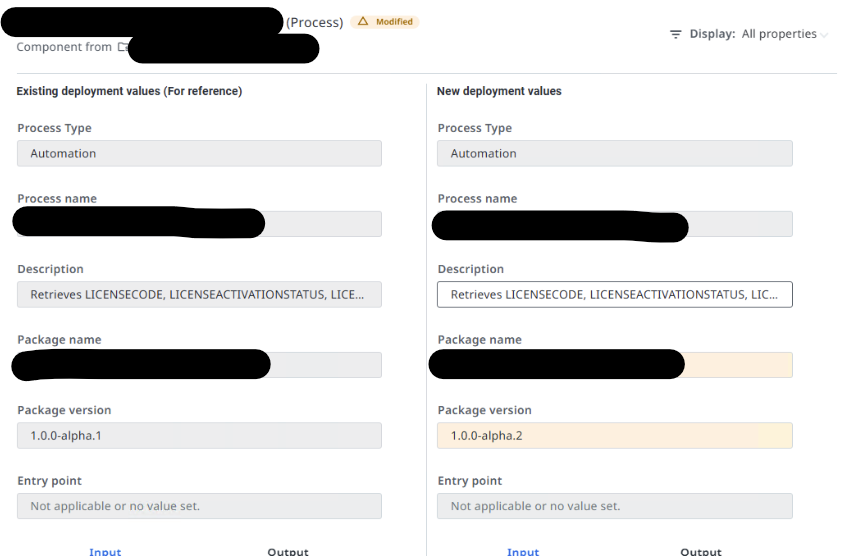
Task: Edit the new deployment Description field
Action: pyautogui.click(x=615, y=294)
